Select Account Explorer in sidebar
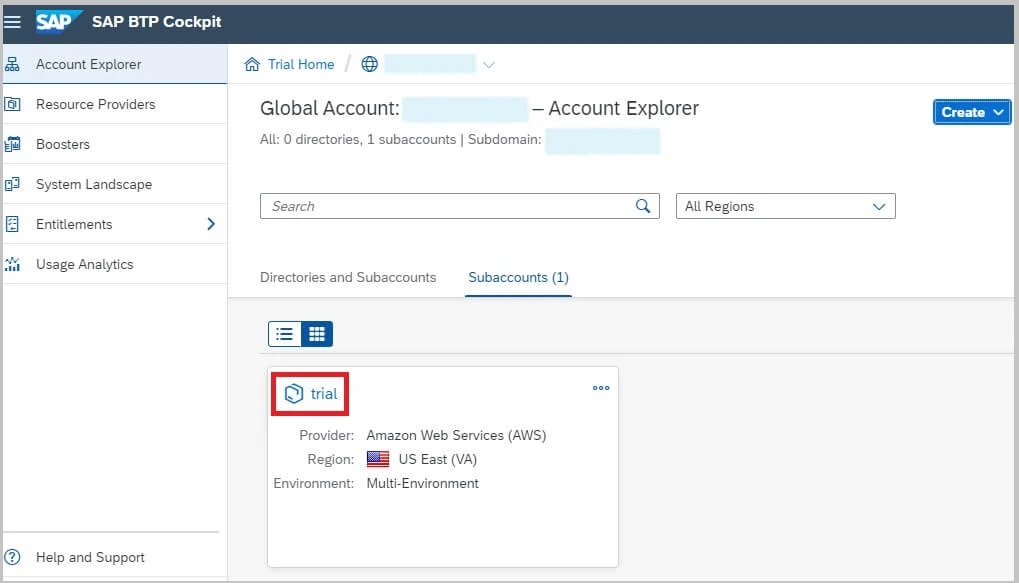Screen dimensions: 1019x583 point(115,64)
